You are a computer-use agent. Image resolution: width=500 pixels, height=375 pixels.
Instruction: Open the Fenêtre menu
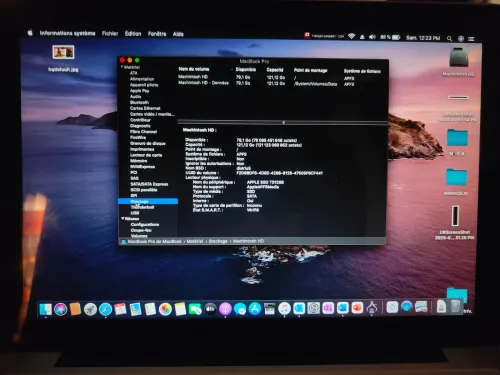pyautogui.click(x=157, y=34)
